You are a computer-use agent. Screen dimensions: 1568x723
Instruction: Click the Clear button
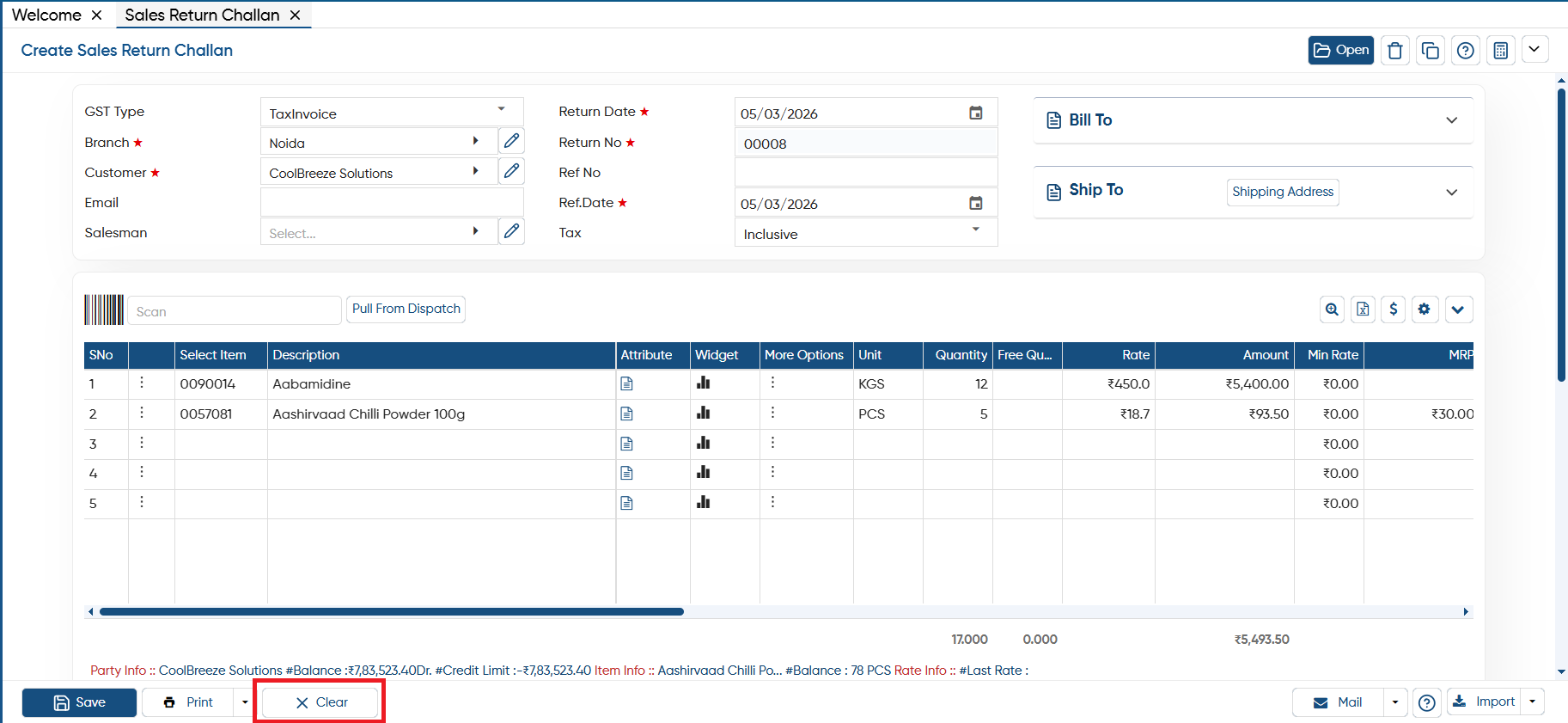[320, 702]
